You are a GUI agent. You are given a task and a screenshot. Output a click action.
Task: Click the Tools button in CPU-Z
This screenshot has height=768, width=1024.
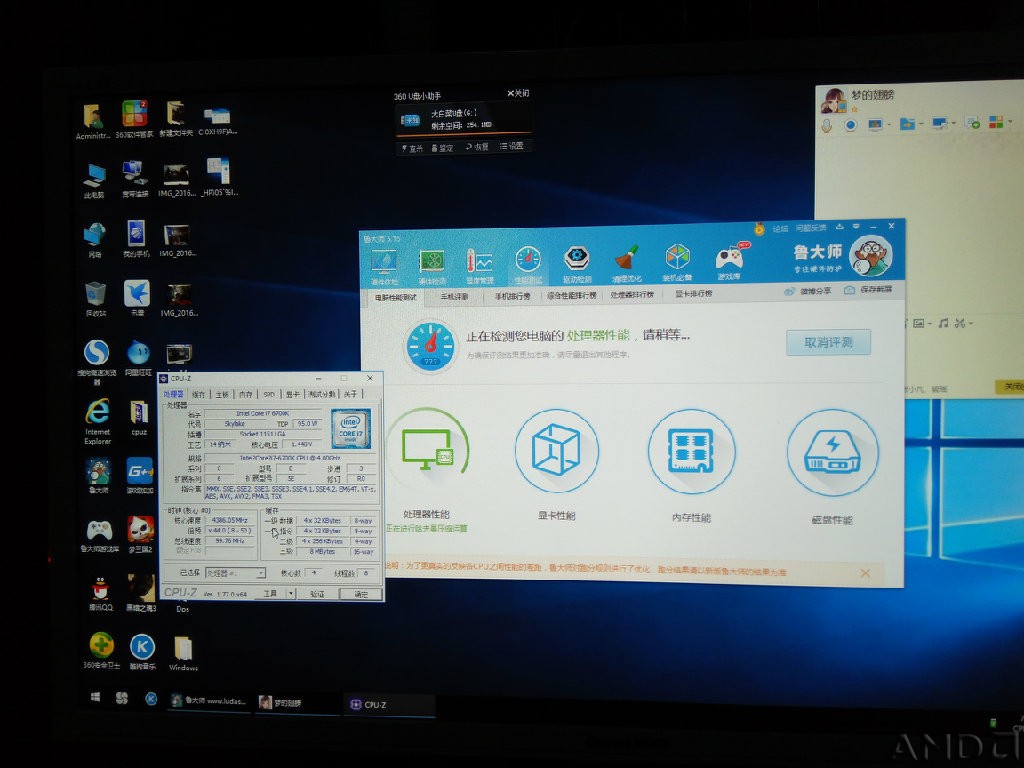pyautogui.click(x=270, y=593)
